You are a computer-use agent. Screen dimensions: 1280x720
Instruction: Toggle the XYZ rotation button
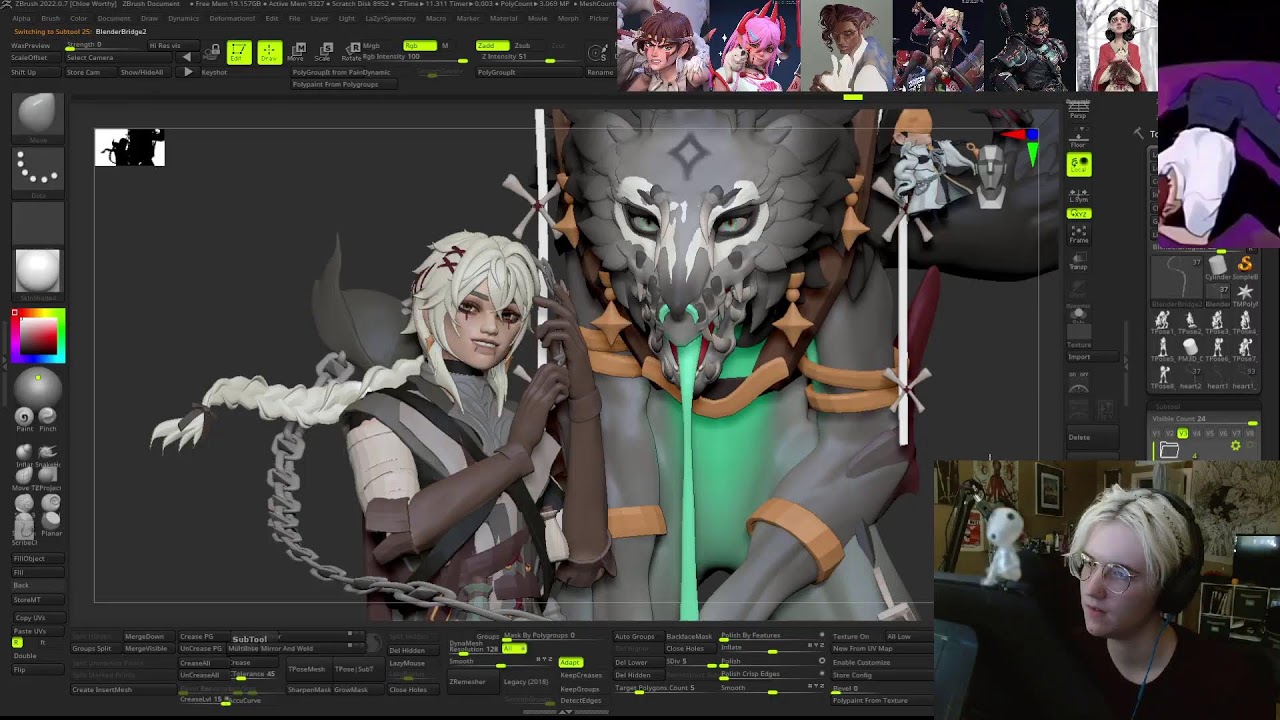point(1078,214)
